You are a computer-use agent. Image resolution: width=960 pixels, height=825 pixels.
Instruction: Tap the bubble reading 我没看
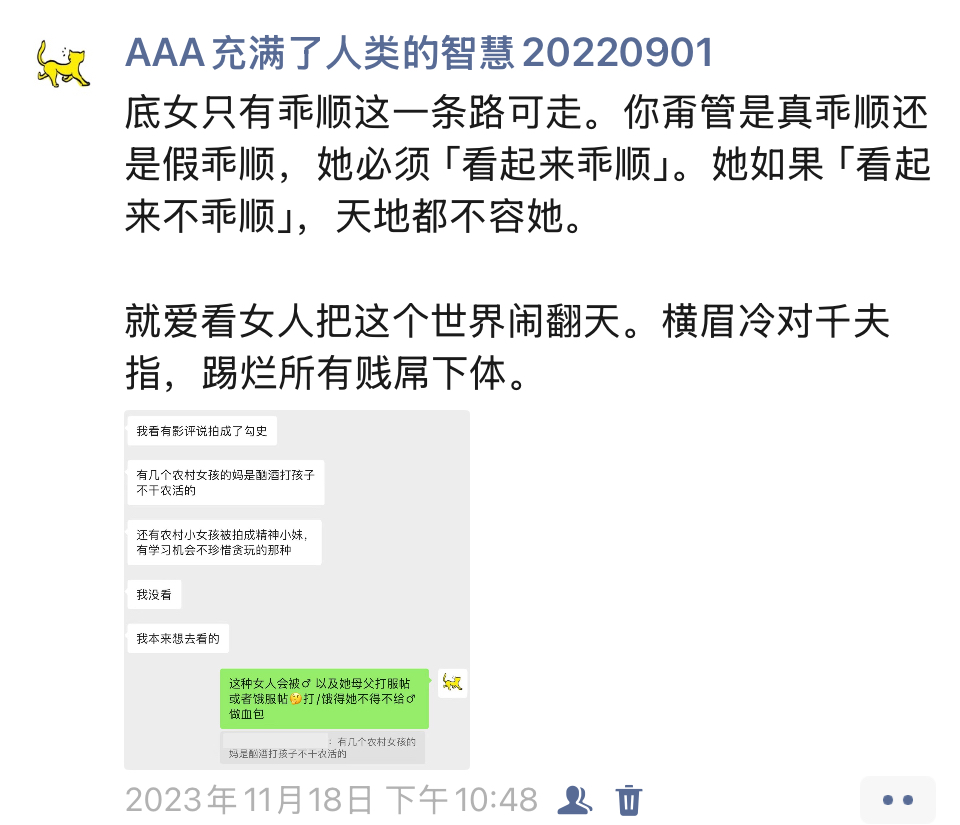click(154, 594)
